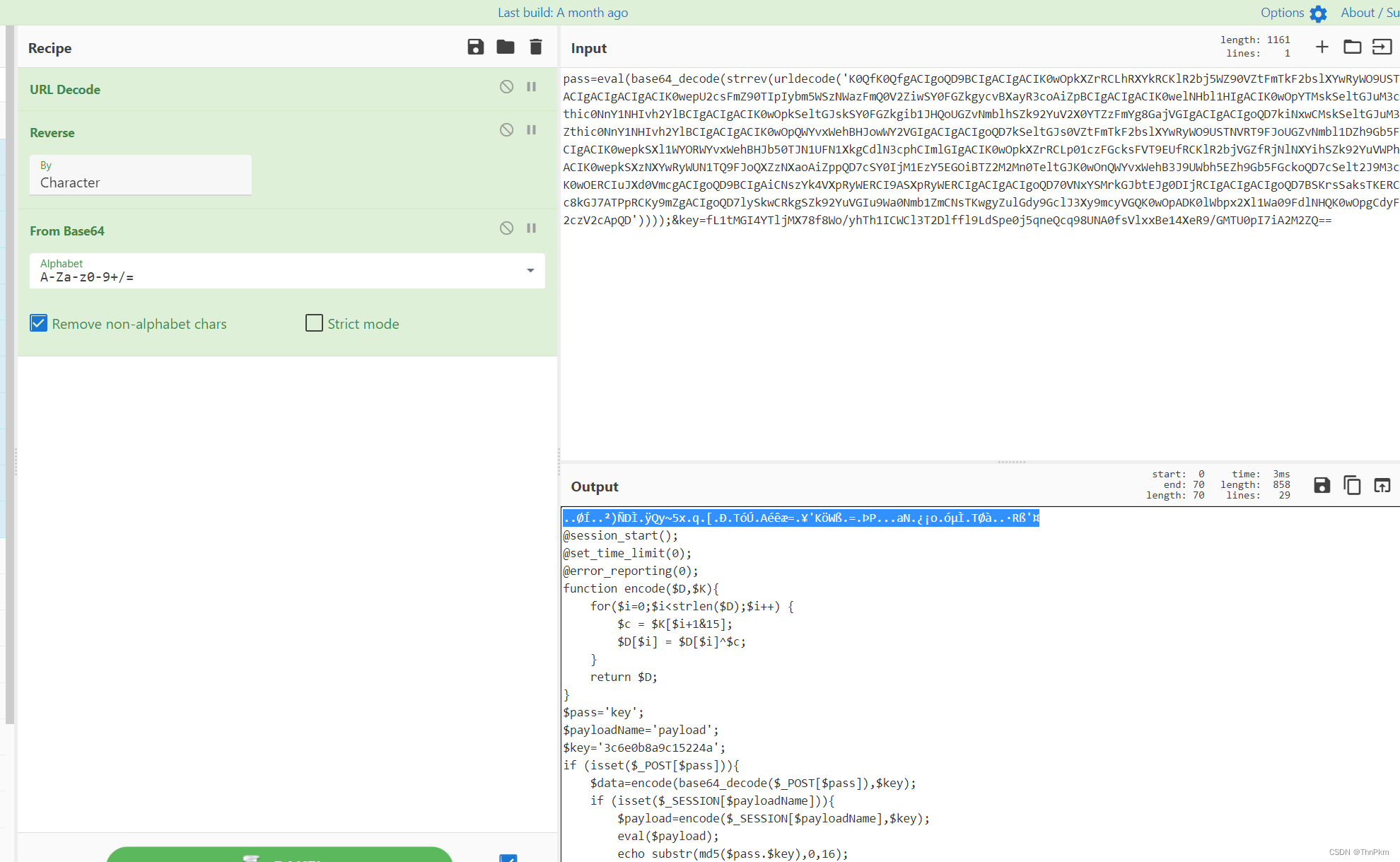The image size is (1400, 862).
Task: Expand the Base64 Alphabet dropdown
Action: tap(530, 271)
